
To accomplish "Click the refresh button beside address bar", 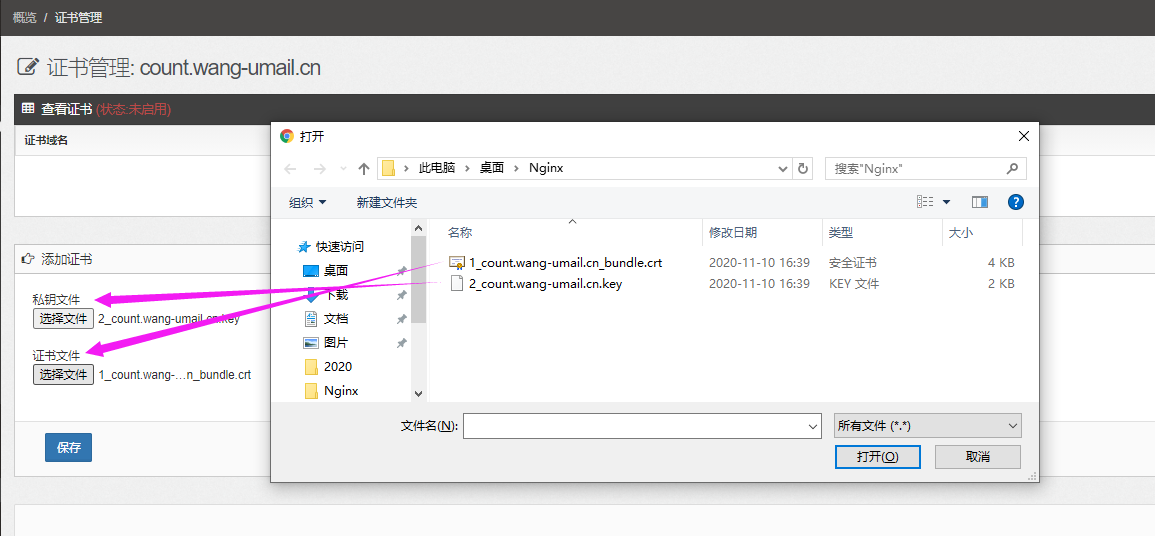I will point(803,169).
